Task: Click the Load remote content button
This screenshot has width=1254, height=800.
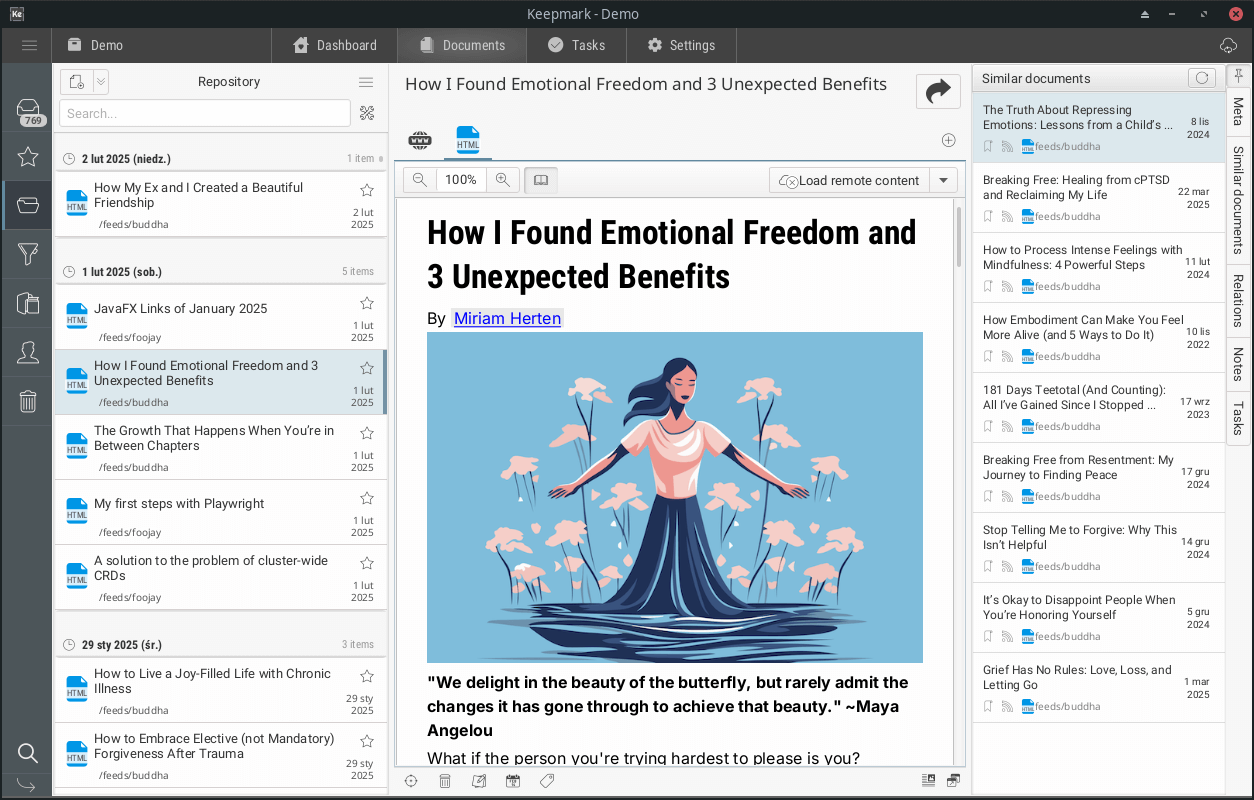Action: (849, 180)
